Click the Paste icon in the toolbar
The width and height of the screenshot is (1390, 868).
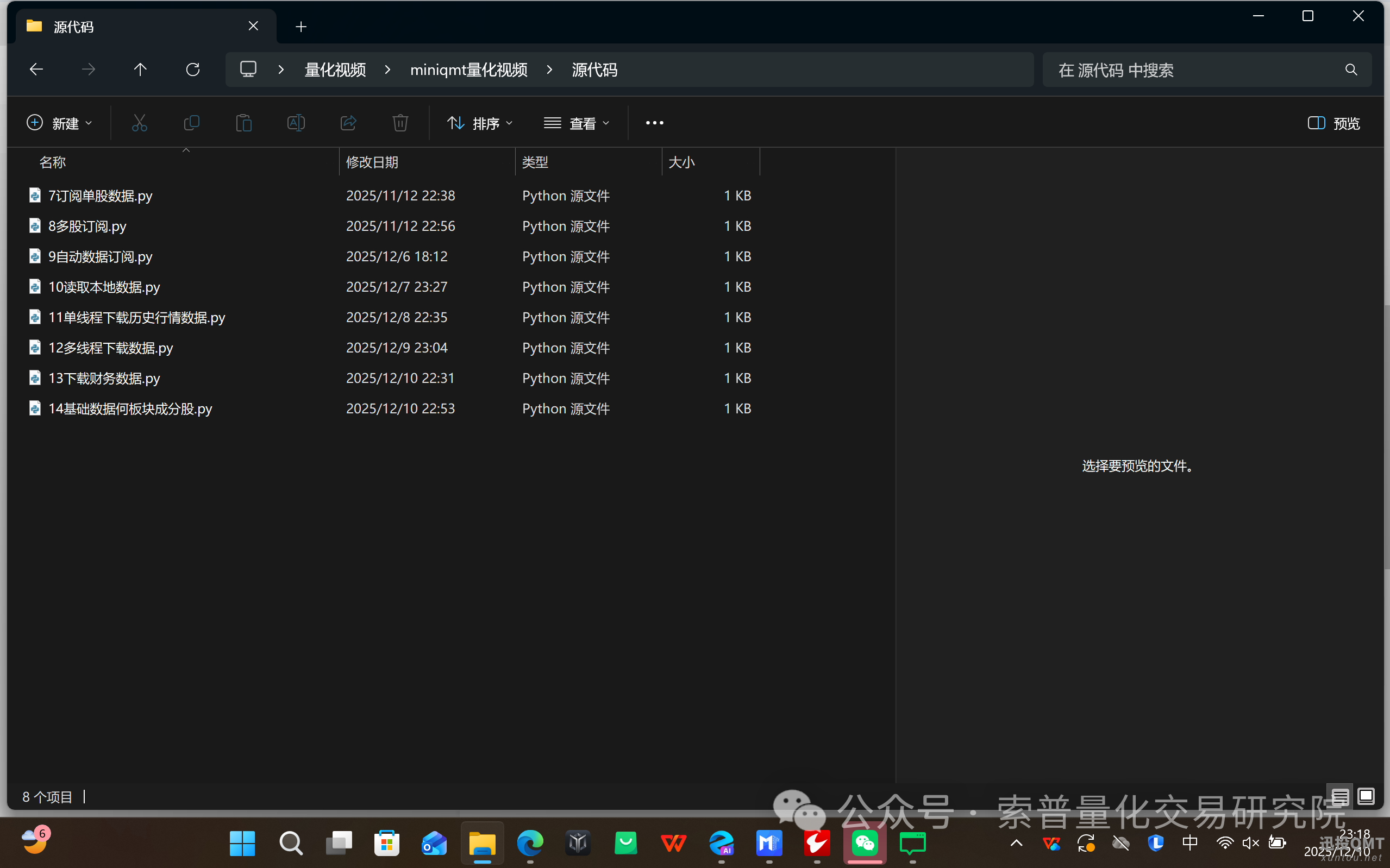[x=244, y=122]
